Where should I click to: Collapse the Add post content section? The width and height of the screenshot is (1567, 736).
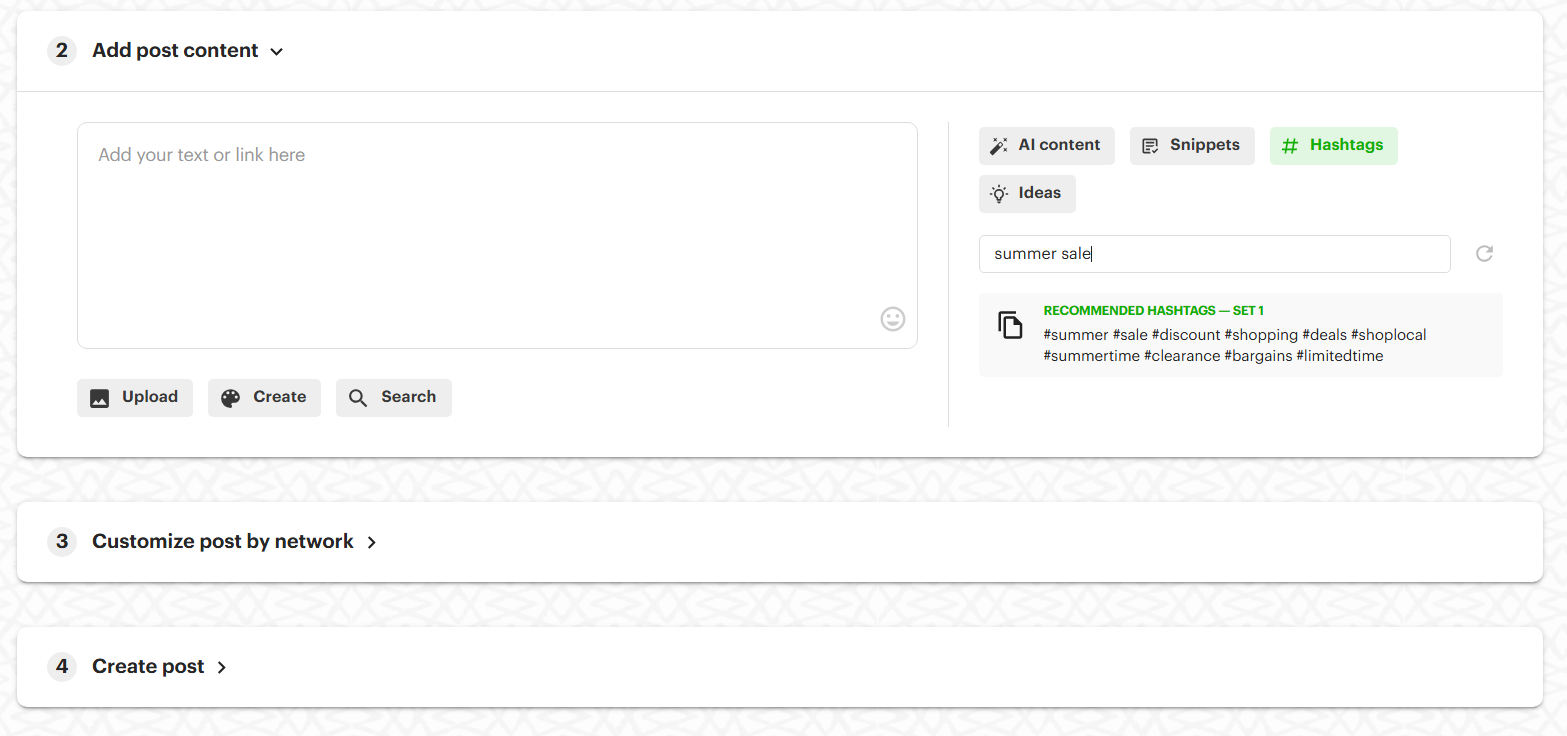pos(277,51)
